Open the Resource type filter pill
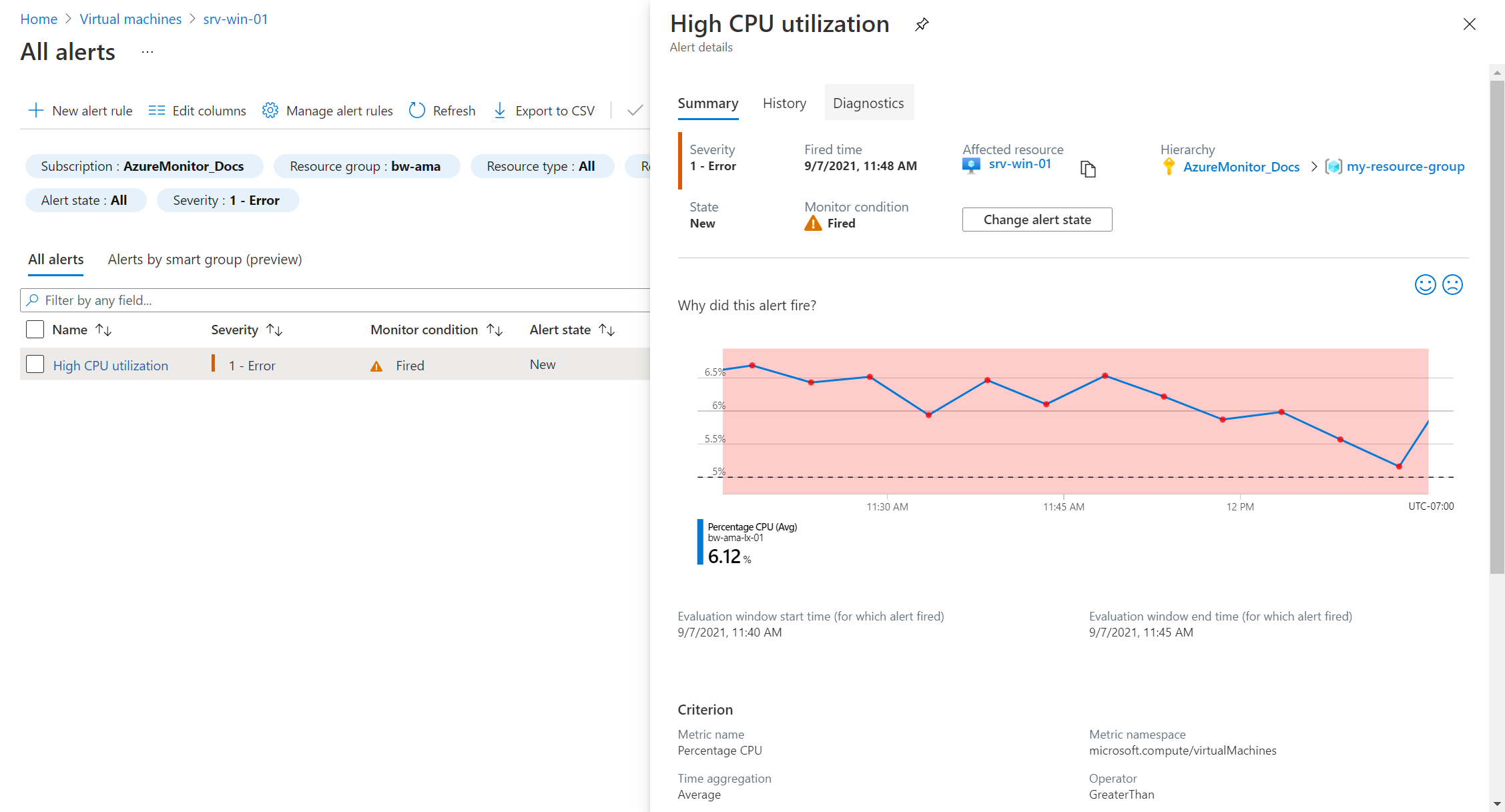1505x812 pixels. [x=541, y=166]
